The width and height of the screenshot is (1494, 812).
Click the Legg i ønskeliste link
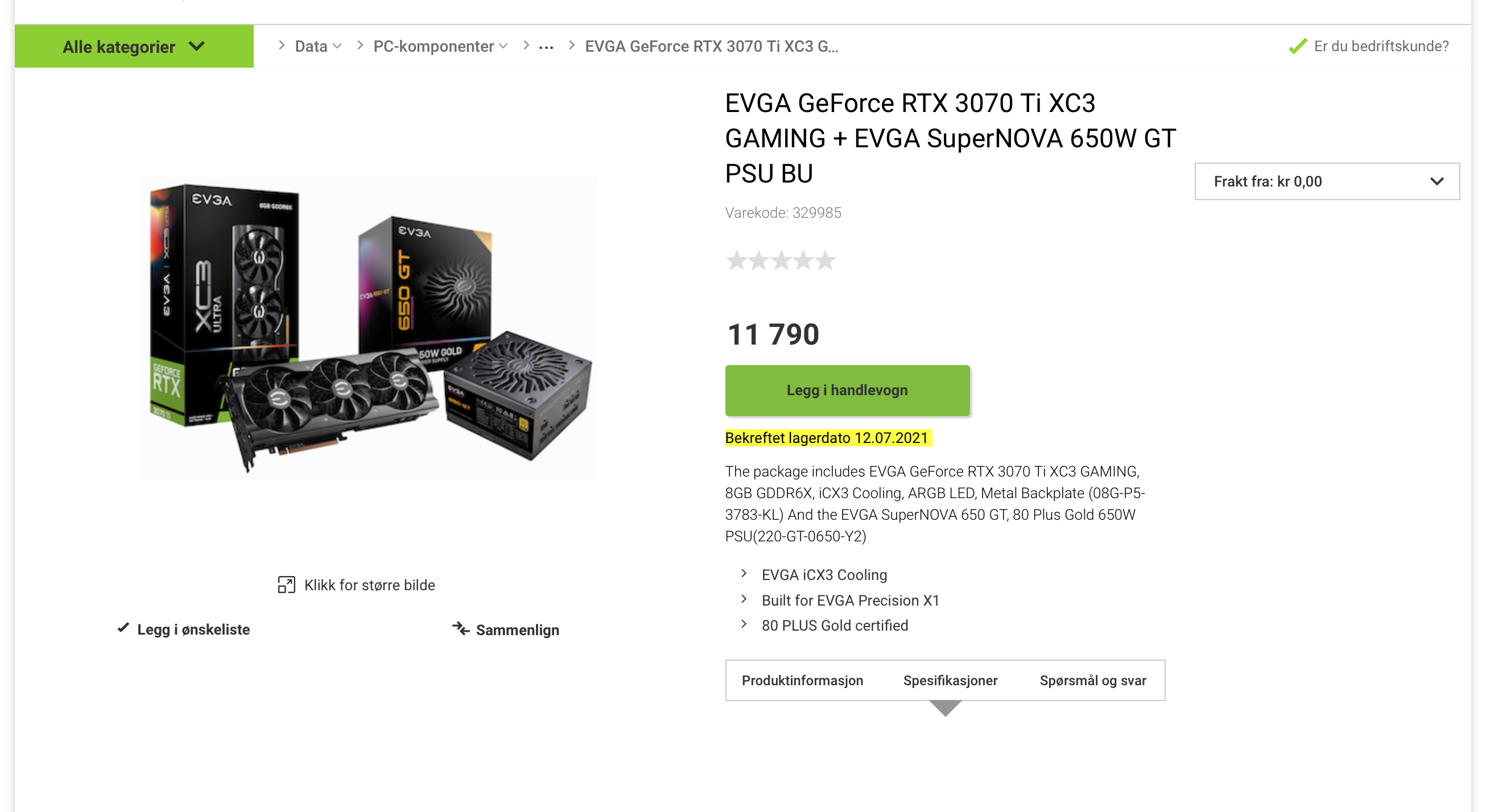193,629
